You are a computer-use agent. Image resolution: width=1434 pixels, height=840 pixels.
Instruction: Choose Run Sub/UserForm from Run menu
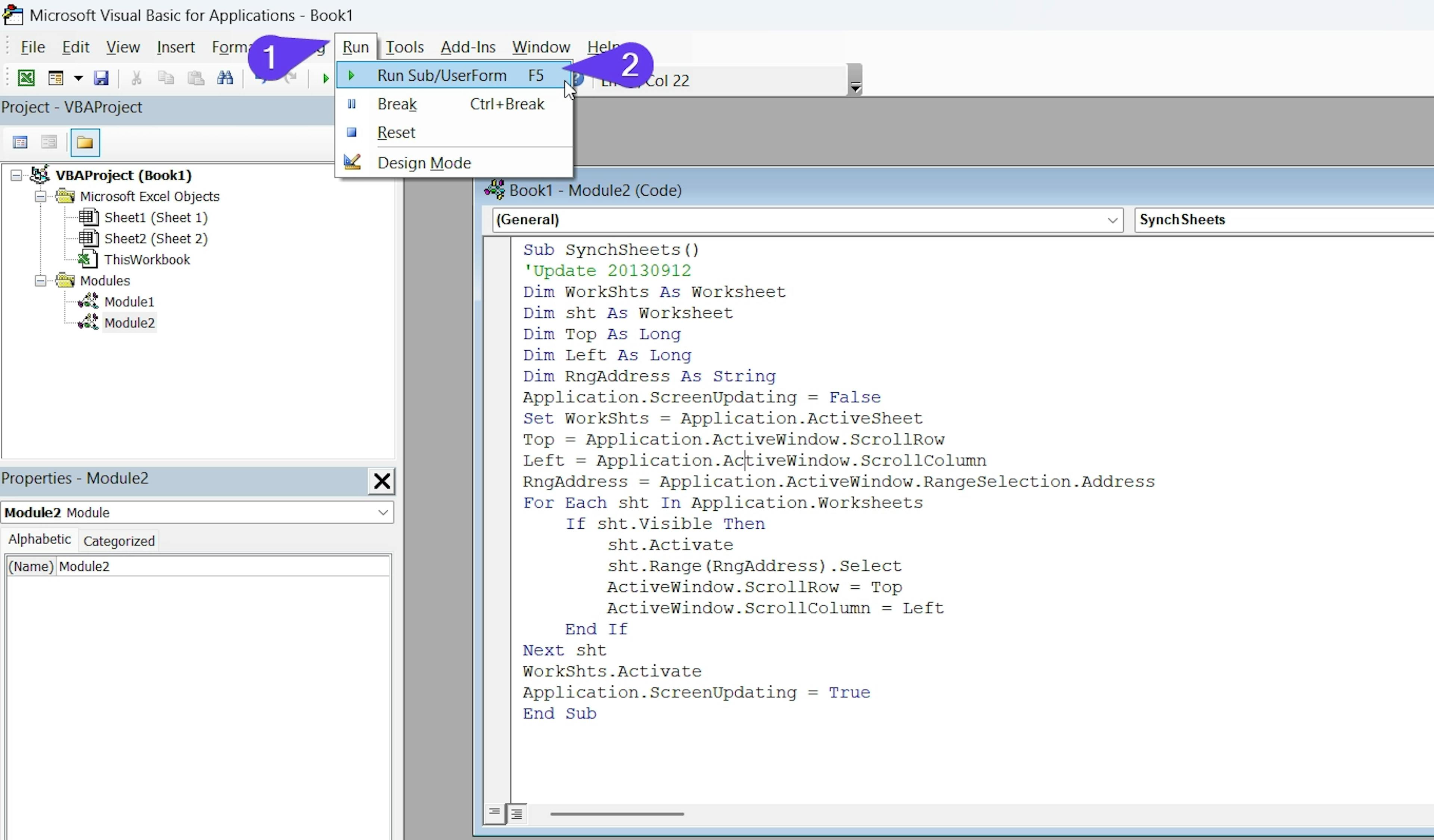(454, 76)
